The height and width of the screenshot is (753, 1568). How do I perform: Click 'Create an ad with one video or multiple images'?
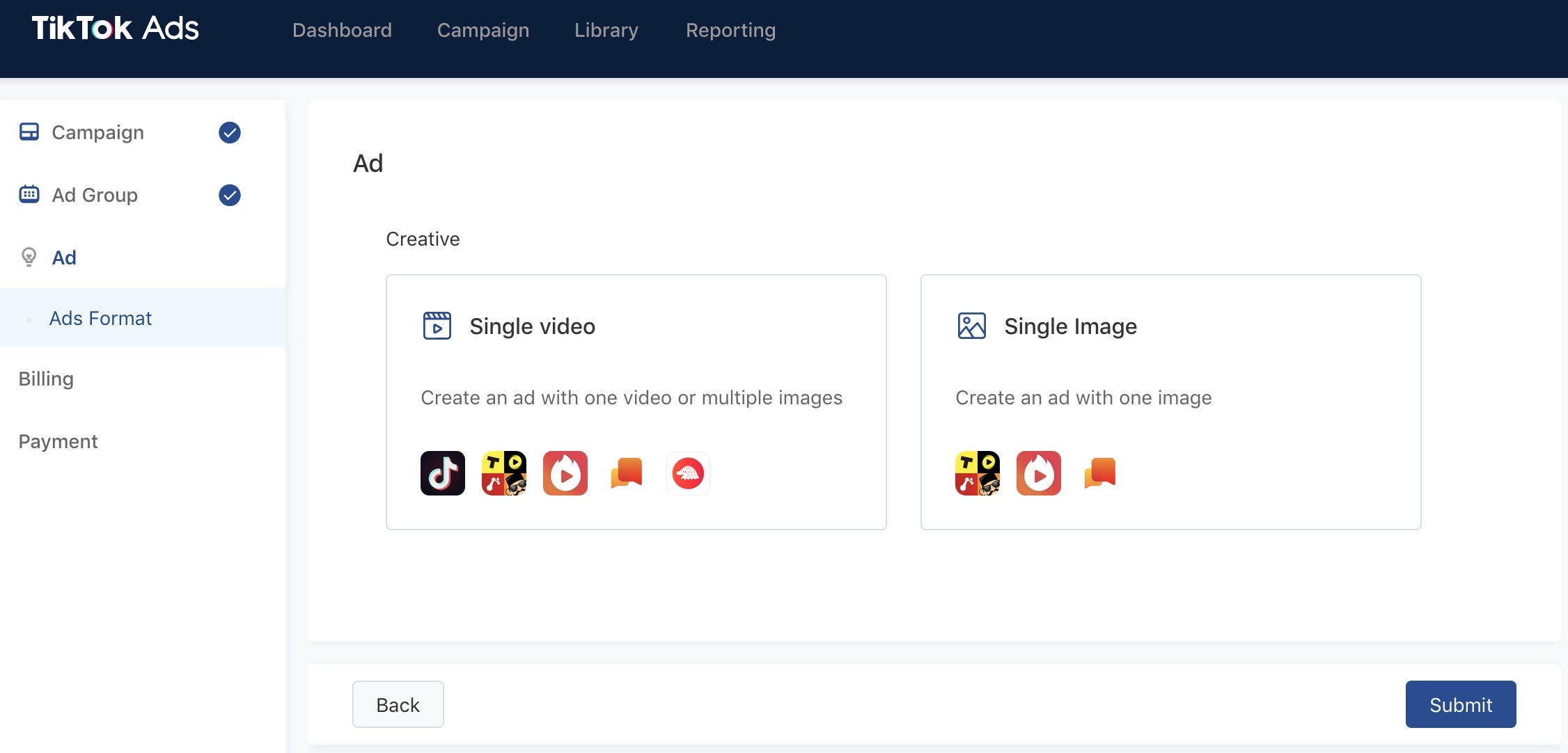632,397
